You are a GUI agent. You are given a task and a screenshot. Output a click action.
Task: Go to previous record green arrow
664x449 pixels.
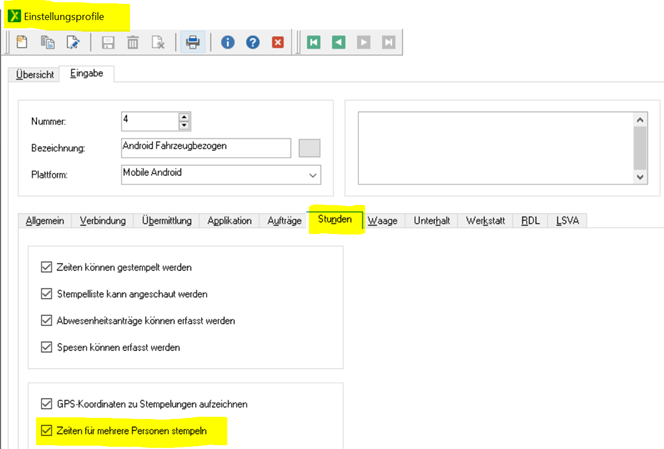(339, 42)
